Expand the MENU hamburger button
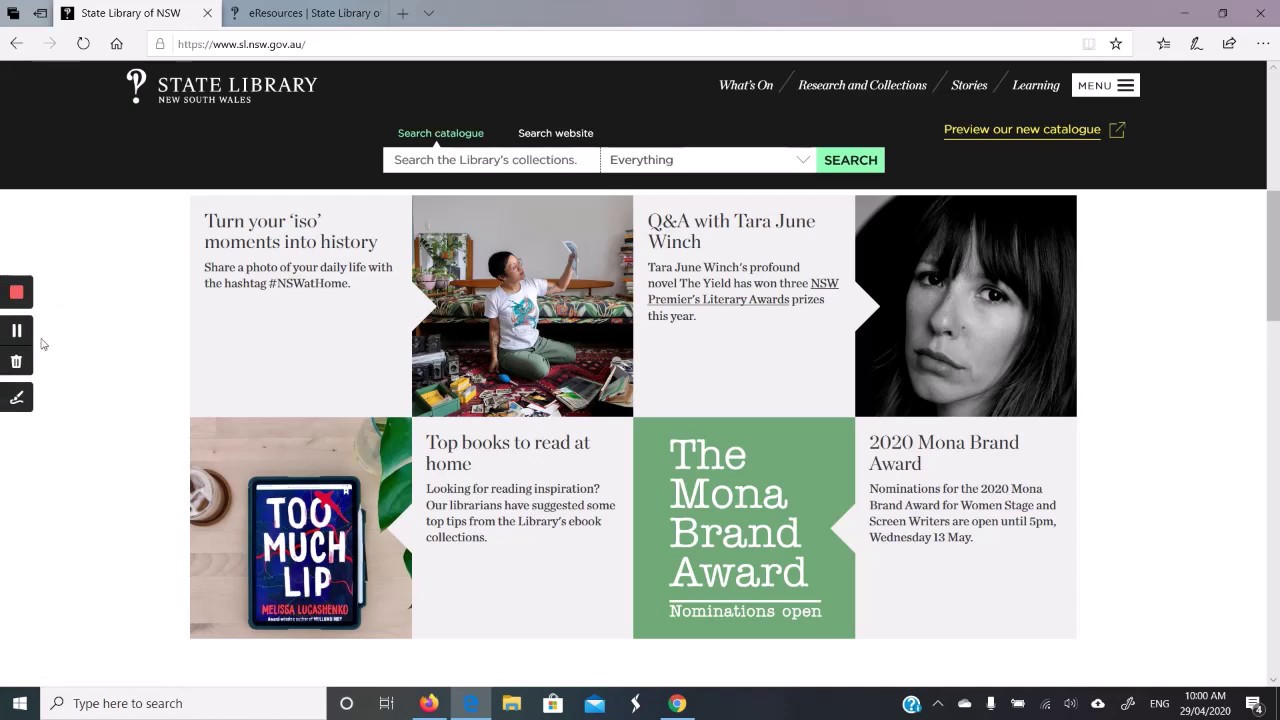1280x720 pixels. [x=1105, y=85]
